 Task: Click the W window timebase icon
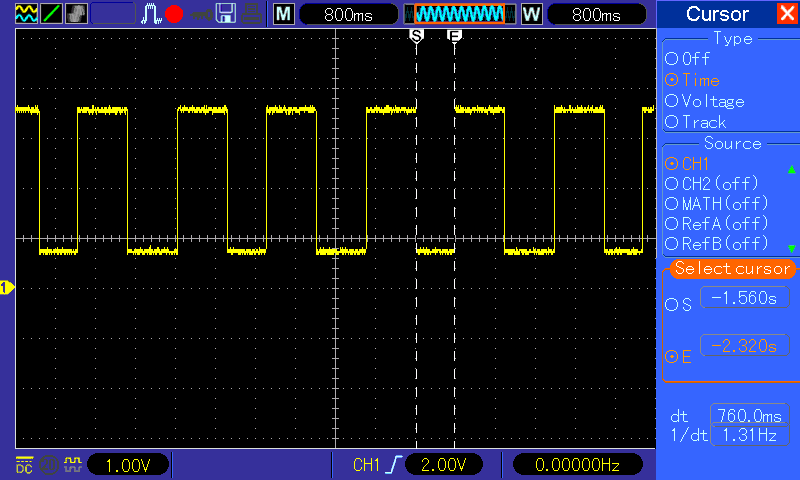coord(531,14)
